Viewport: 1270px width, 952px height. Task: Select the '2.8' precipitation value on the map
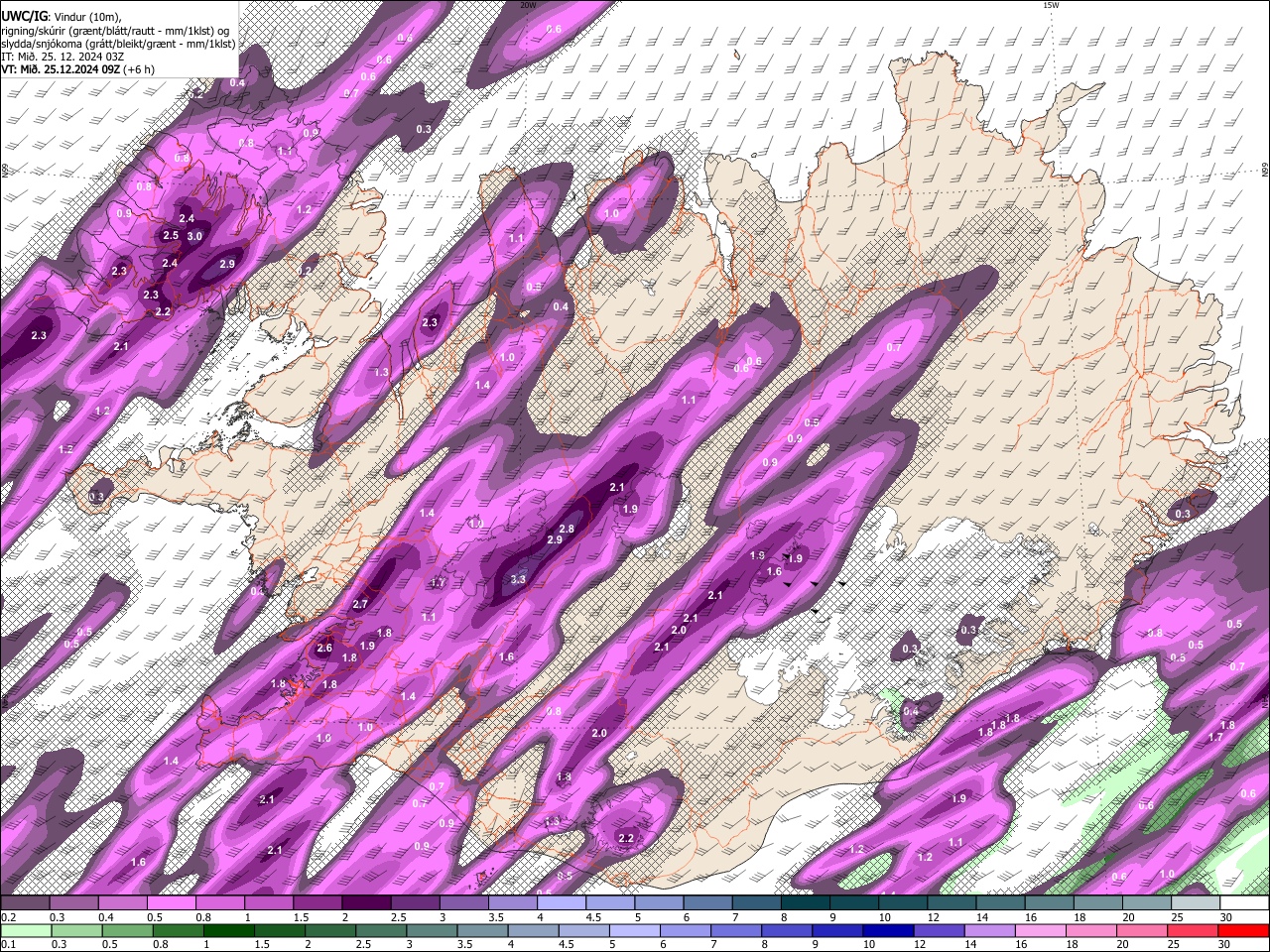[x=568, y=529]
